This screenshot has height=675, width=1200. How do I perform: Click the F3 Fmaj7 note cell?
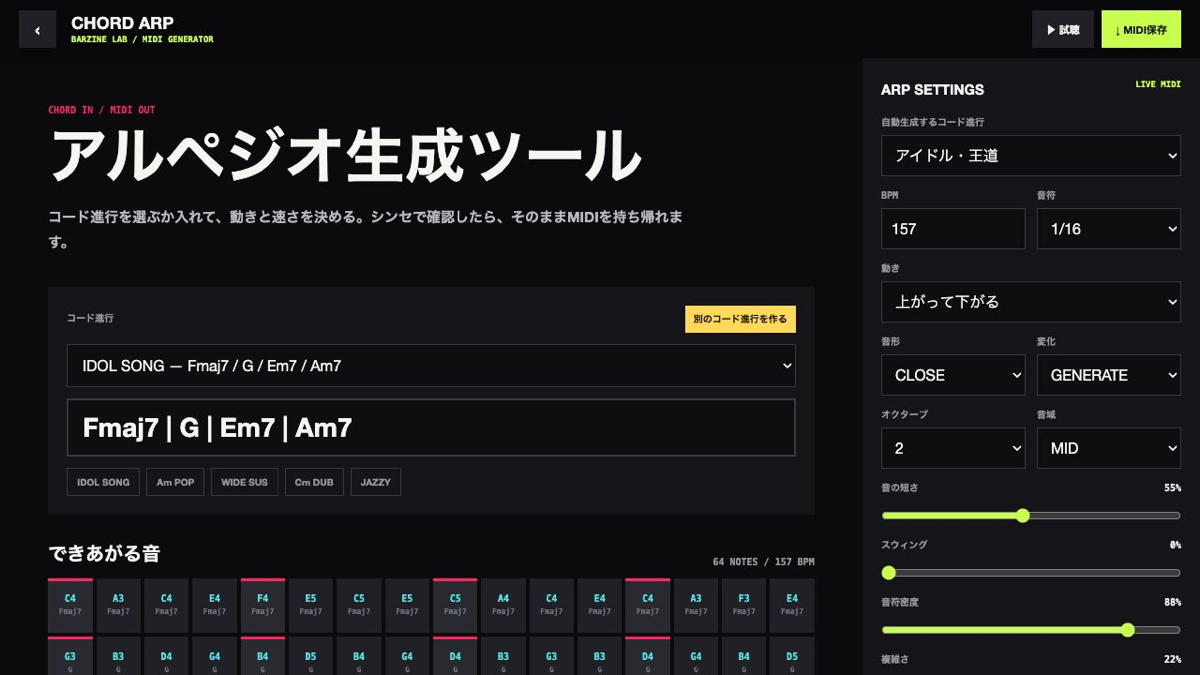point(744,605)
